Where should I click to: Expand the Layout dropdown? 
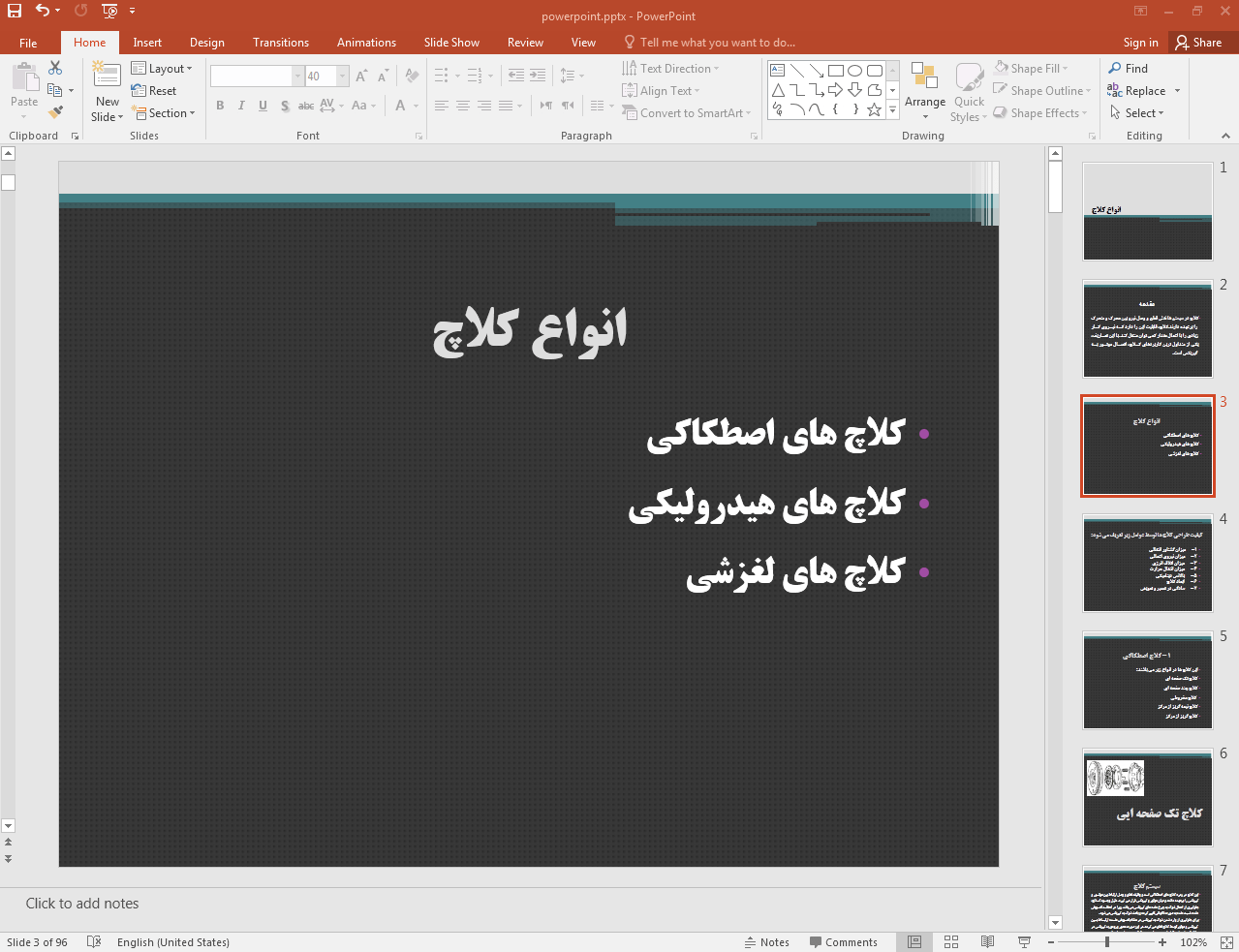coord(162,69)
